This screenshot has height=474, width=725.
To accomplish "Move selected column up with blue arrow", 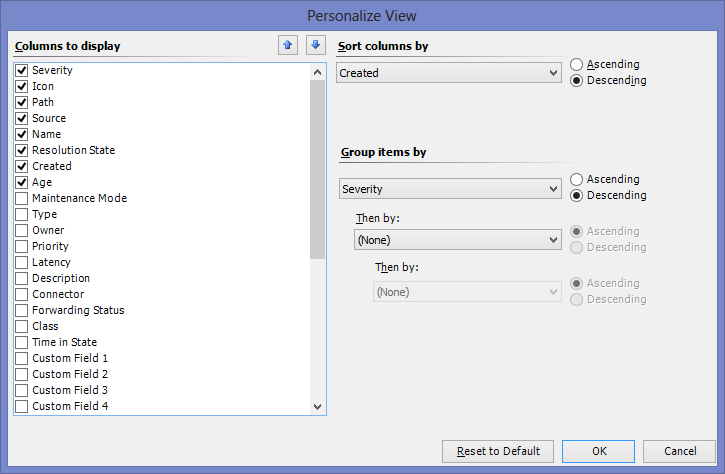I will [288, 45].
